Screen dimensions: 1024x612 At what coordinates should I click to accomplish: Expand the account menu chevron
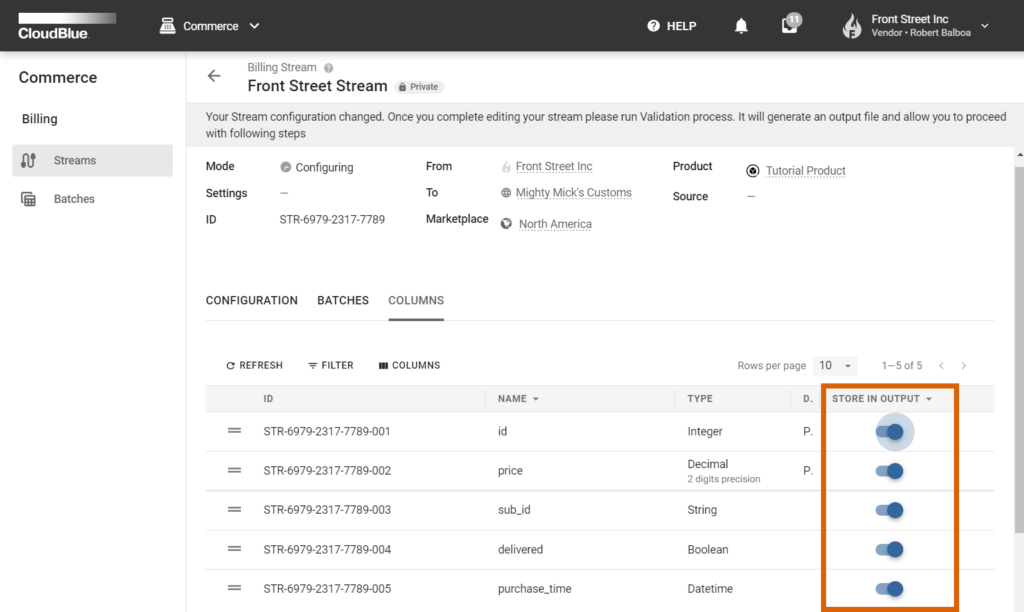coord(985,26)
